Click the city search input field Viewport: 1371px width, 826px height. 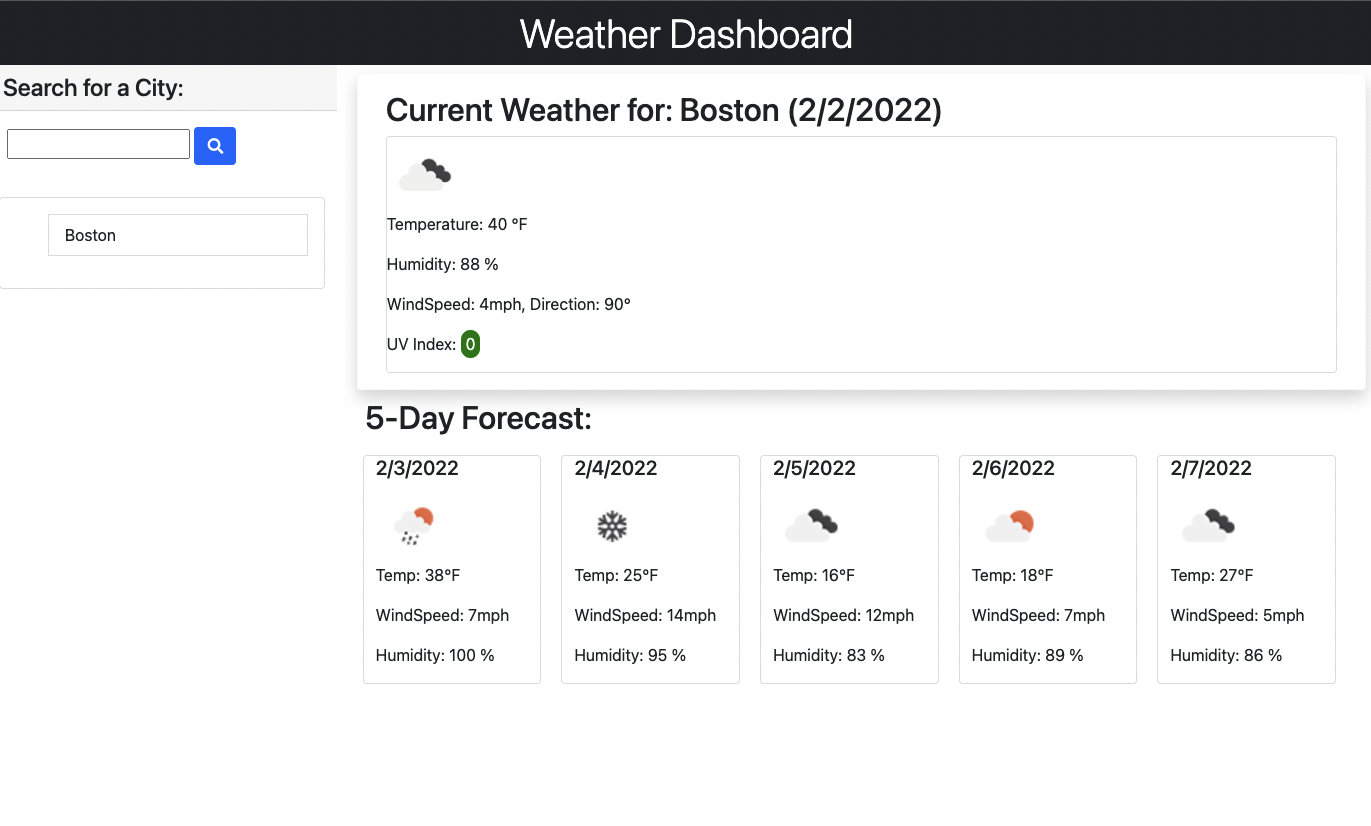click(x=97, y=143)
